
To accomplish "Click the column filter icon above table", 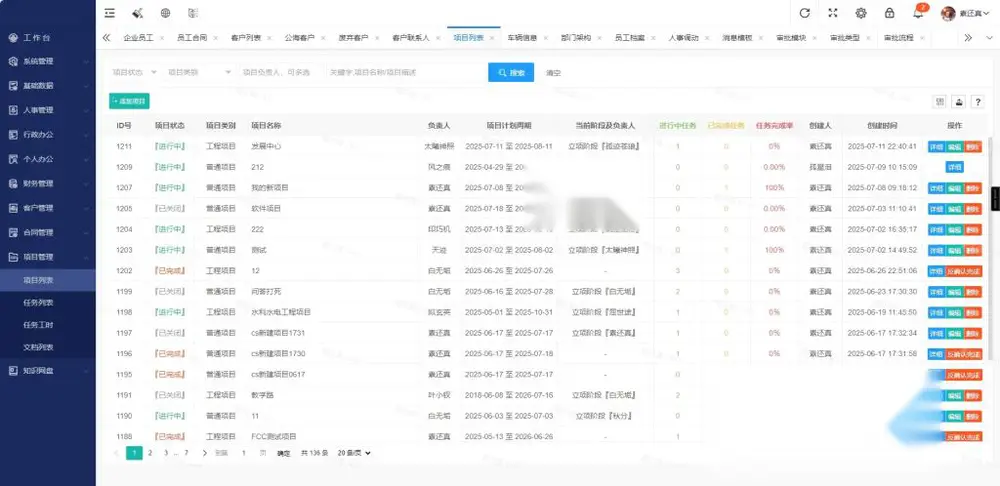I will point(940,101).
